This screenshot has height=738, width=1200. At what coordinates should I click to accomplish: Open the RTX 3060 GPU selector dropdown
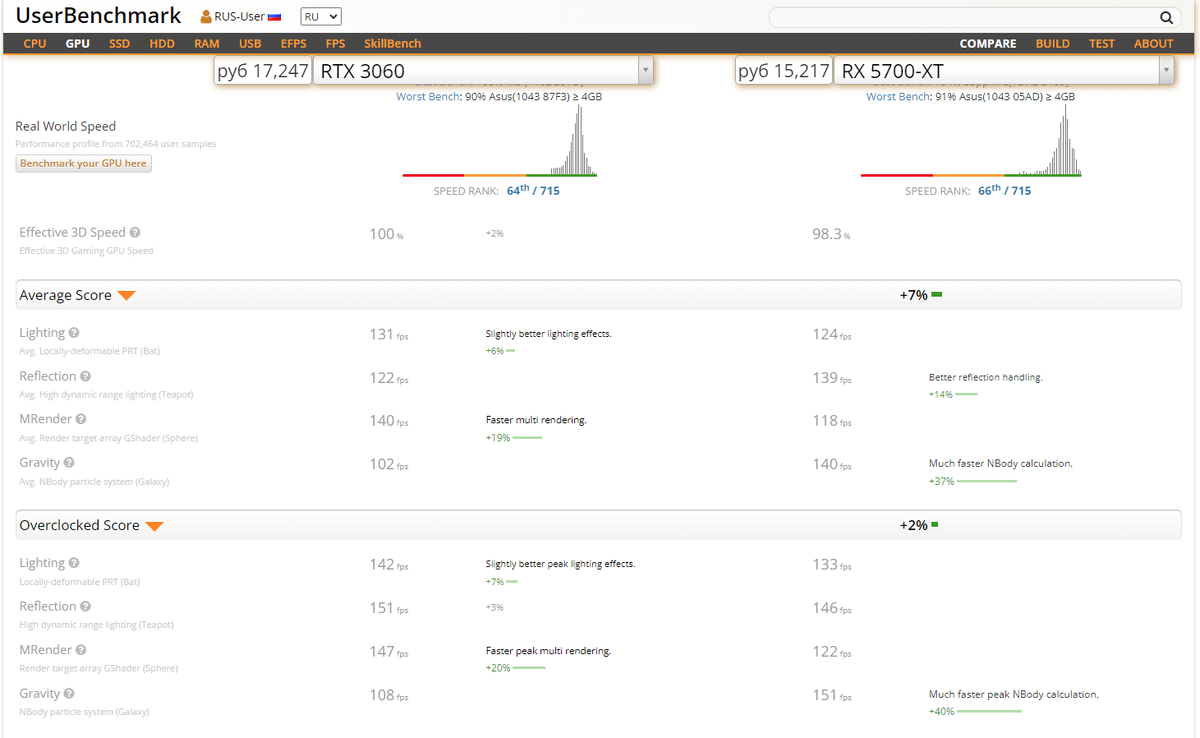click(645, 71)
